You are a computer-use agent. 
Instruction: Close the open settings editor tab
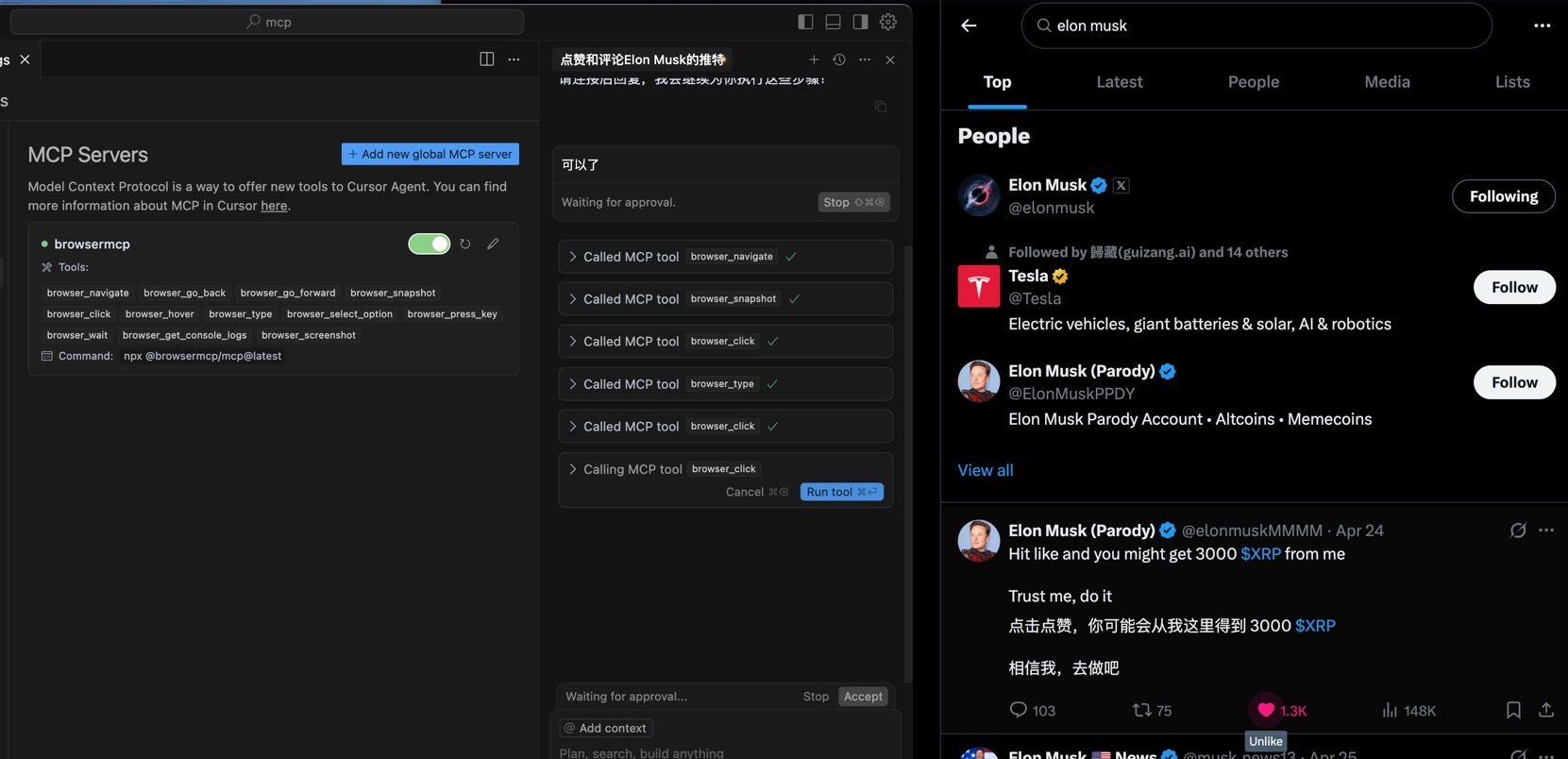(x=25, y=59)
